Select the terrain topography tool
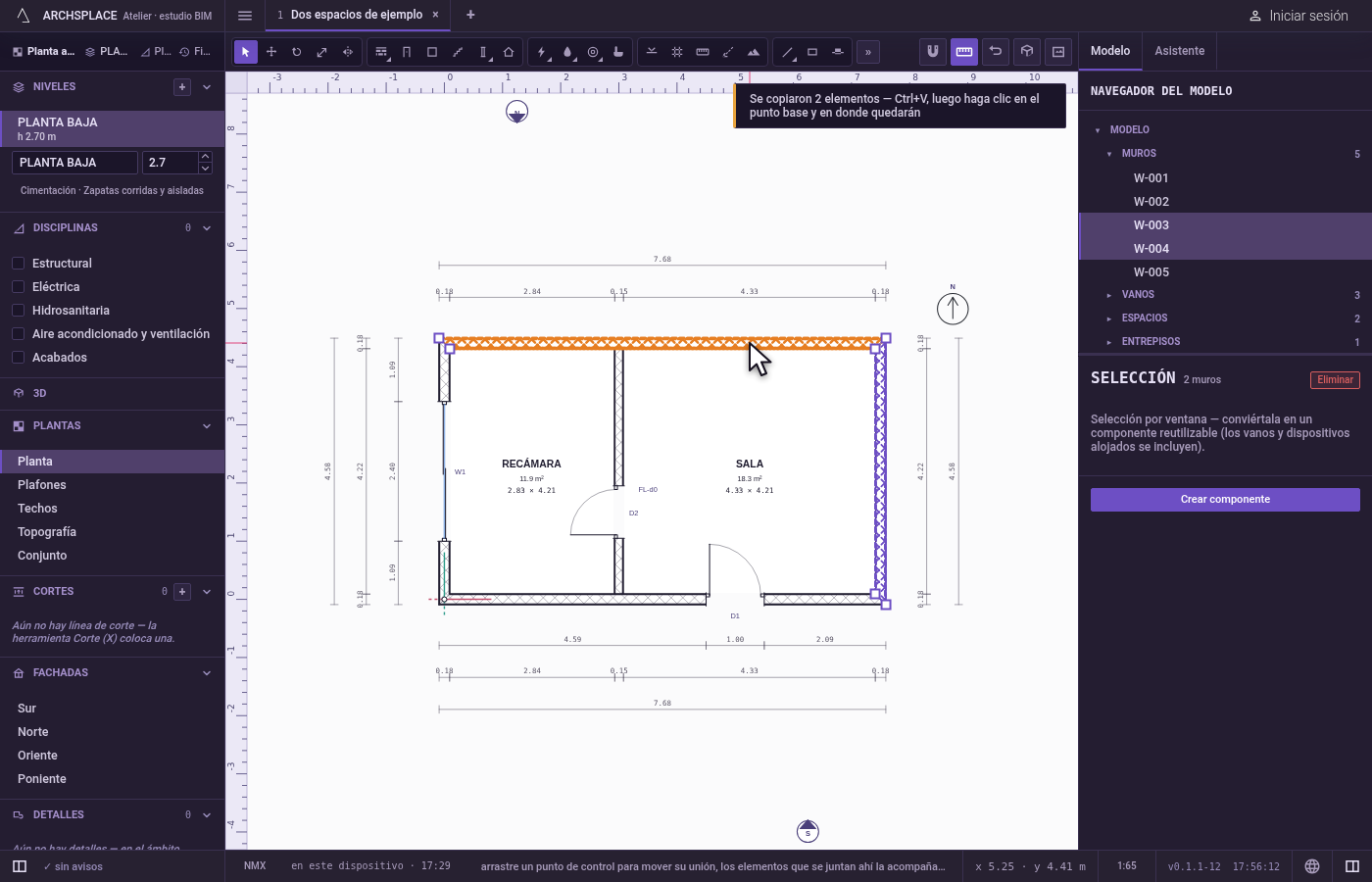The height and width of the screenshot is (882, 1372). click(754, 52)
